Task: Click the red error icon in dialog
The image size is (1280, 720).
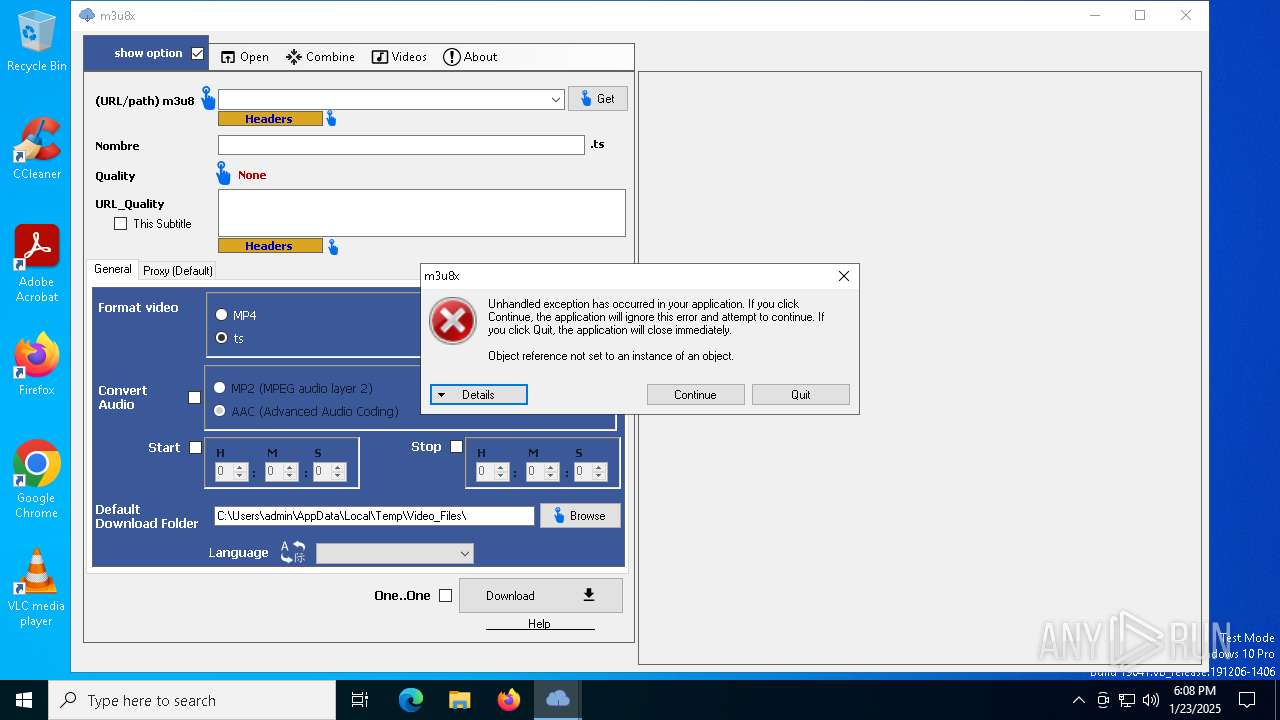Action: tap(453, 321)
